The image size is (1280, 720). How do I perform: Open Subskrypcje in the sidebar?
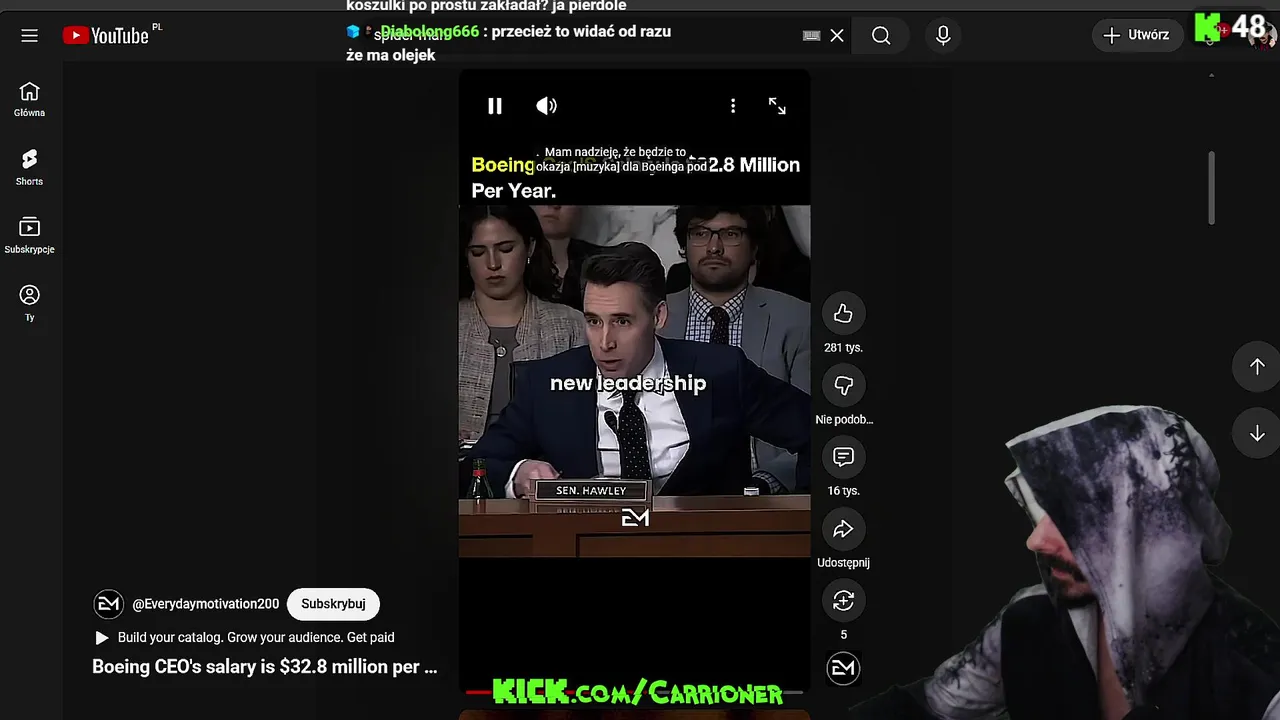pos(29,235)
